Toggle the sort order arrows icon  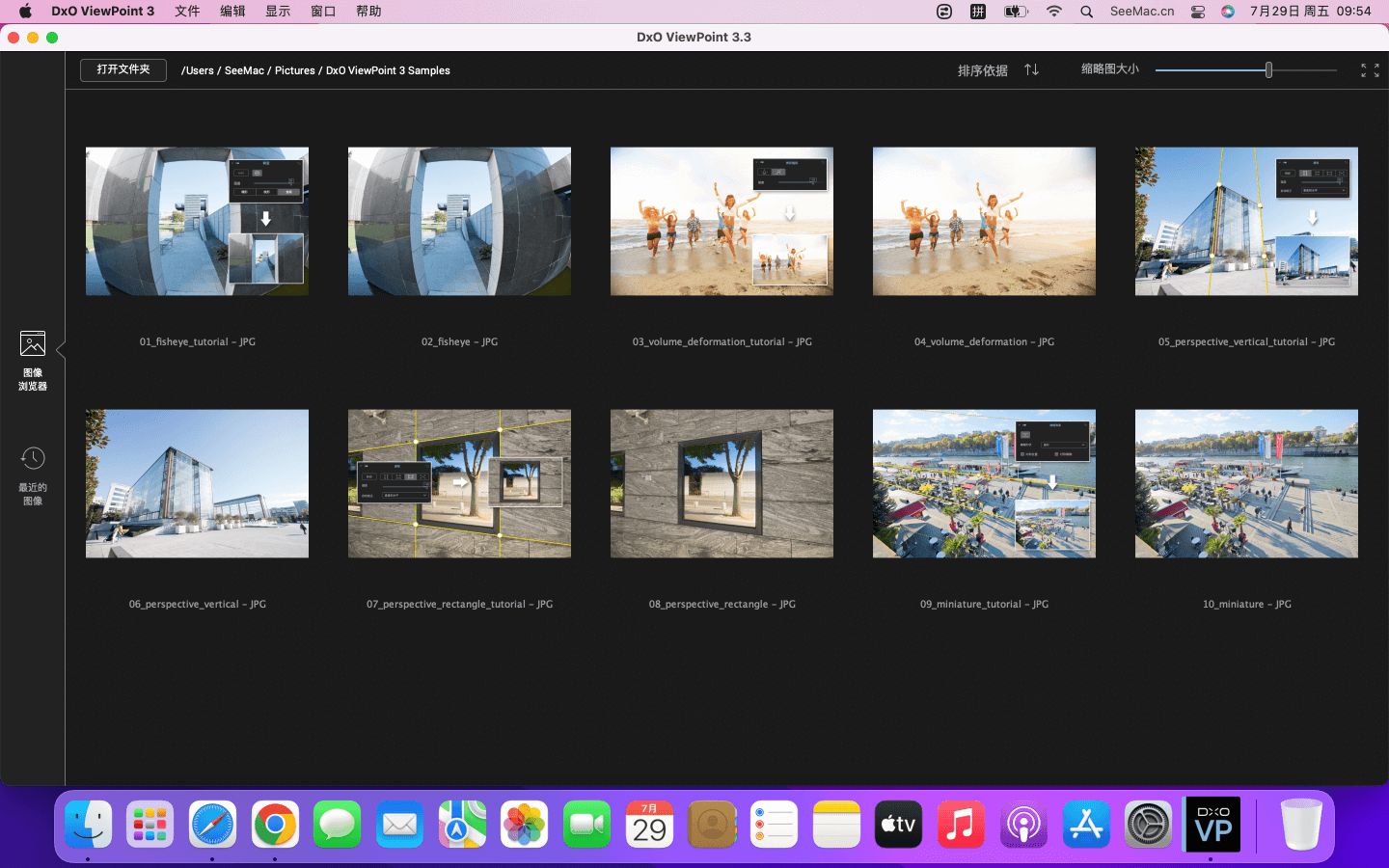point(1031,69)
